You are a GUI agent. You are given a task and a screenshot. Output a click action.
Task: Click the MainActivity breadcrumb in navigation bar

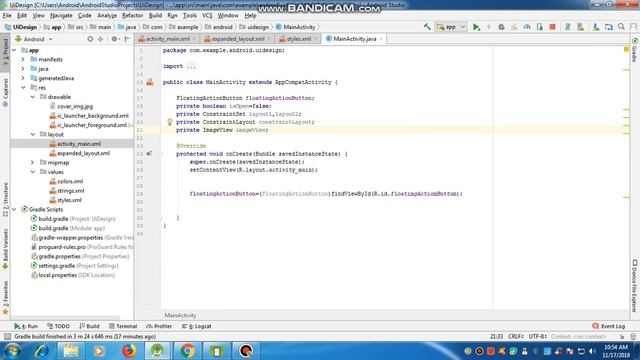[299, 27]
